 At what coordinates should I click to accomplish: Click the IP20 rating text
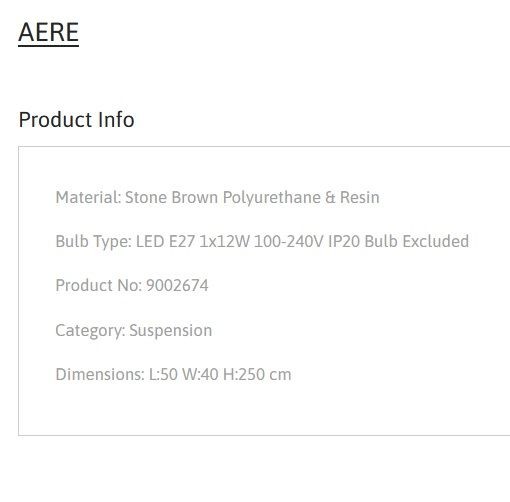coord(344,241)
